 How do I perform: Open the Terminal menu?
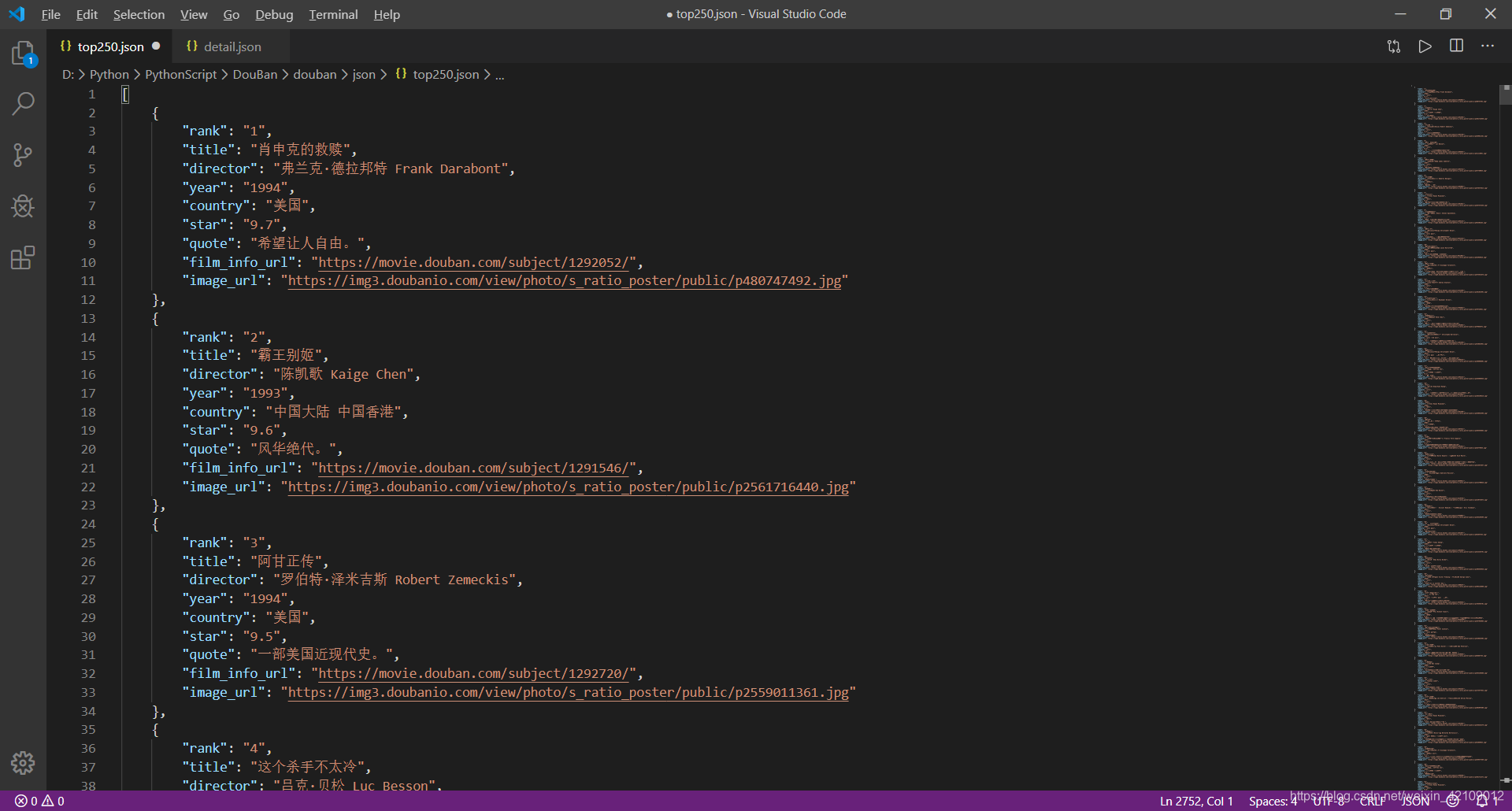click(x=333, y=14)
